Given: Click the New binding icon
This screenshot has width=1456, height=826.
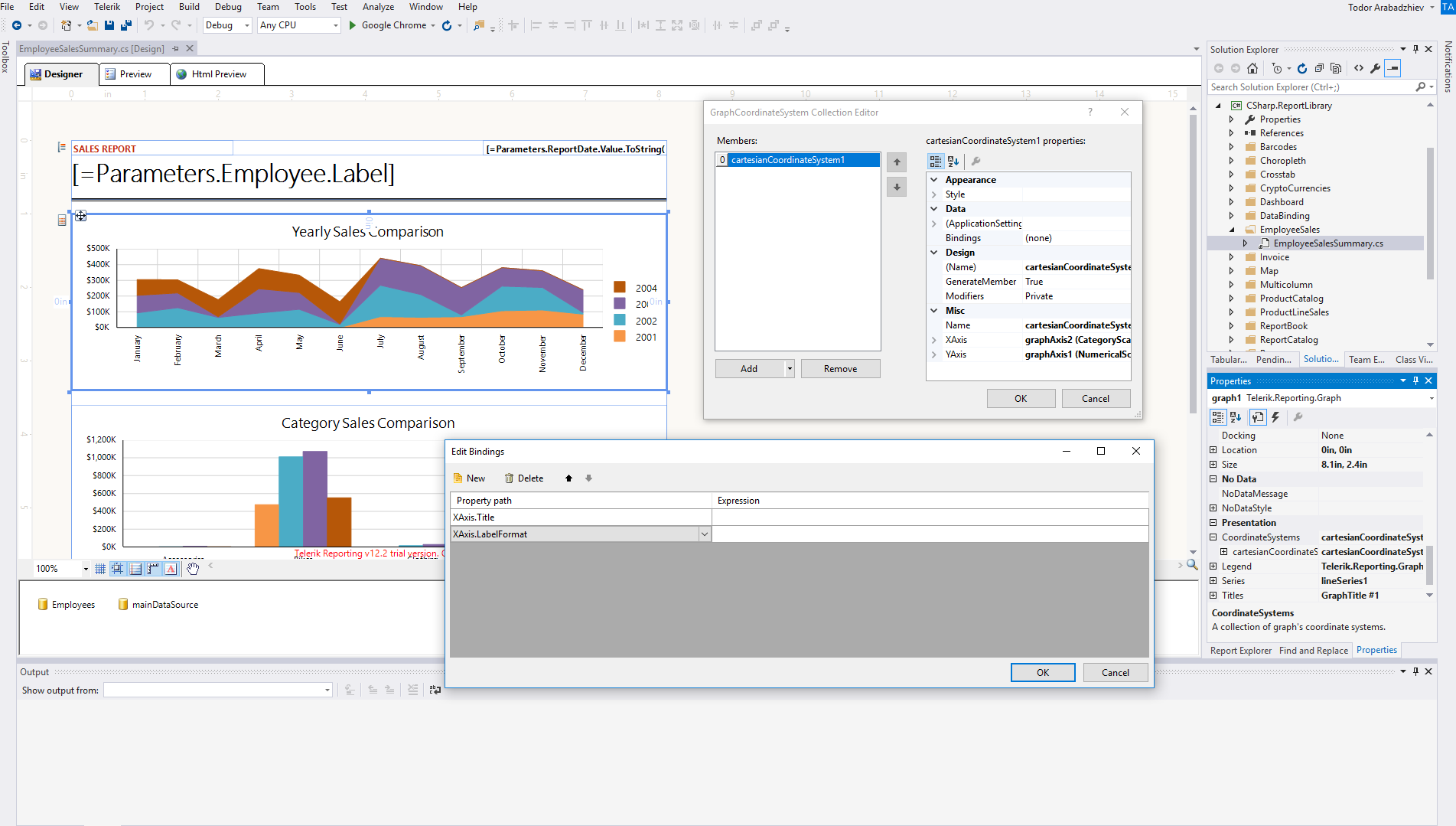Looking at the screenshot, I should [458, 478].
